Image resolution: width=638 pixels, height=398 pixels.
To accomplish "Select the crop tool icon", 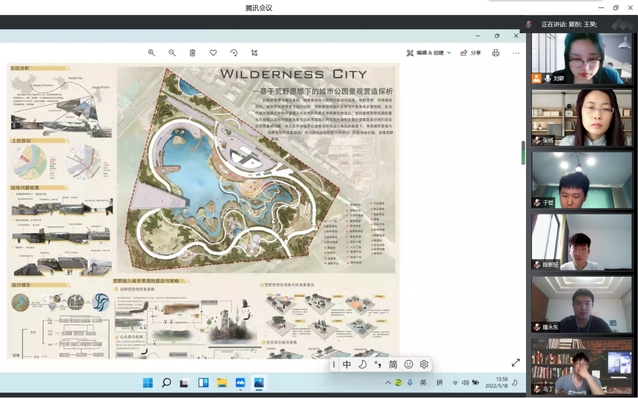I will click(x=254, y=52).
